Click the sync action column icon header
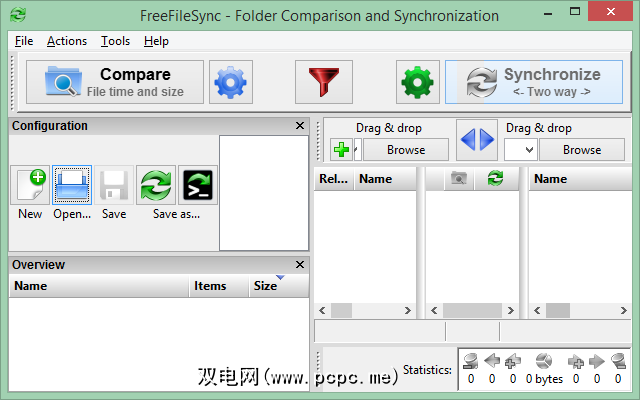This screenshot has width=640, height=400. point(496,179)
